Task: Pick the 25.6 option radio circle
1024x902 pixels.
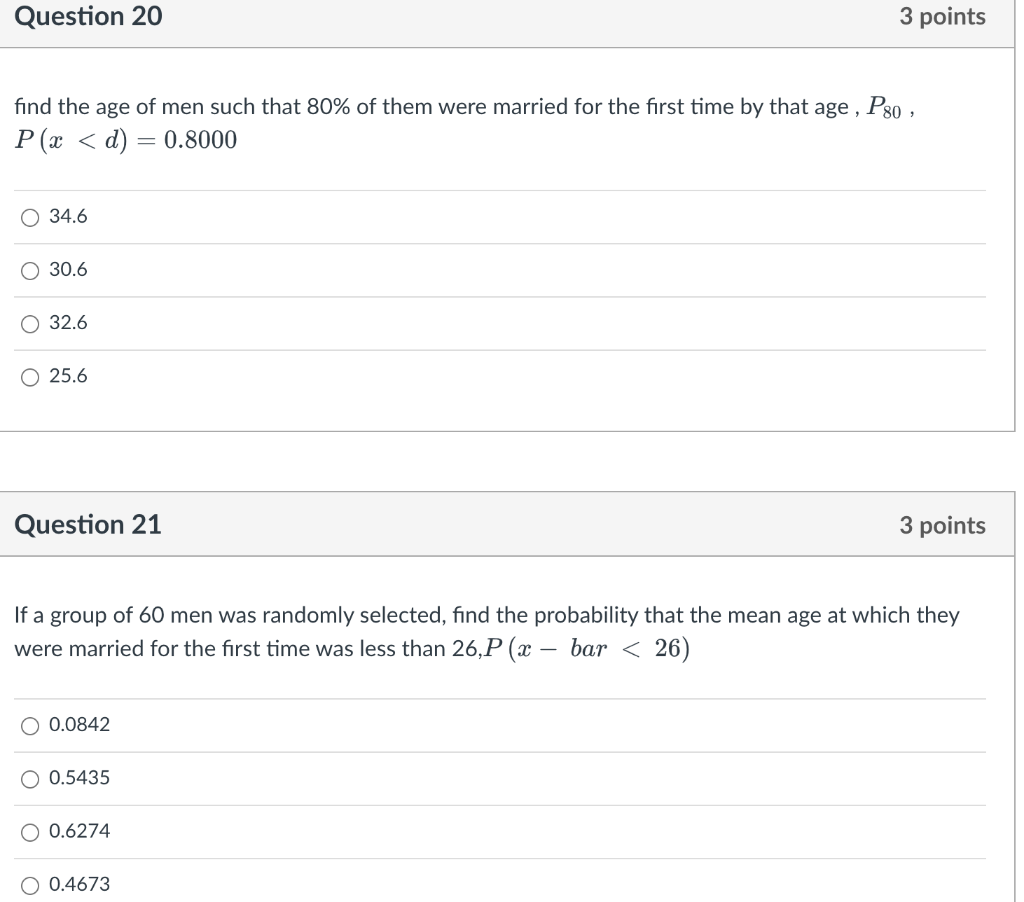Action: (30, 377)
